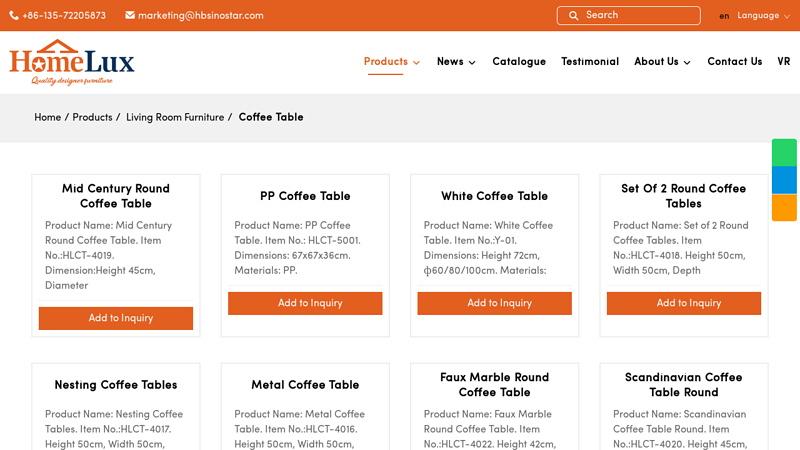
Task: Call phone number +86-135-72205873
Action: tap(64, 16)
